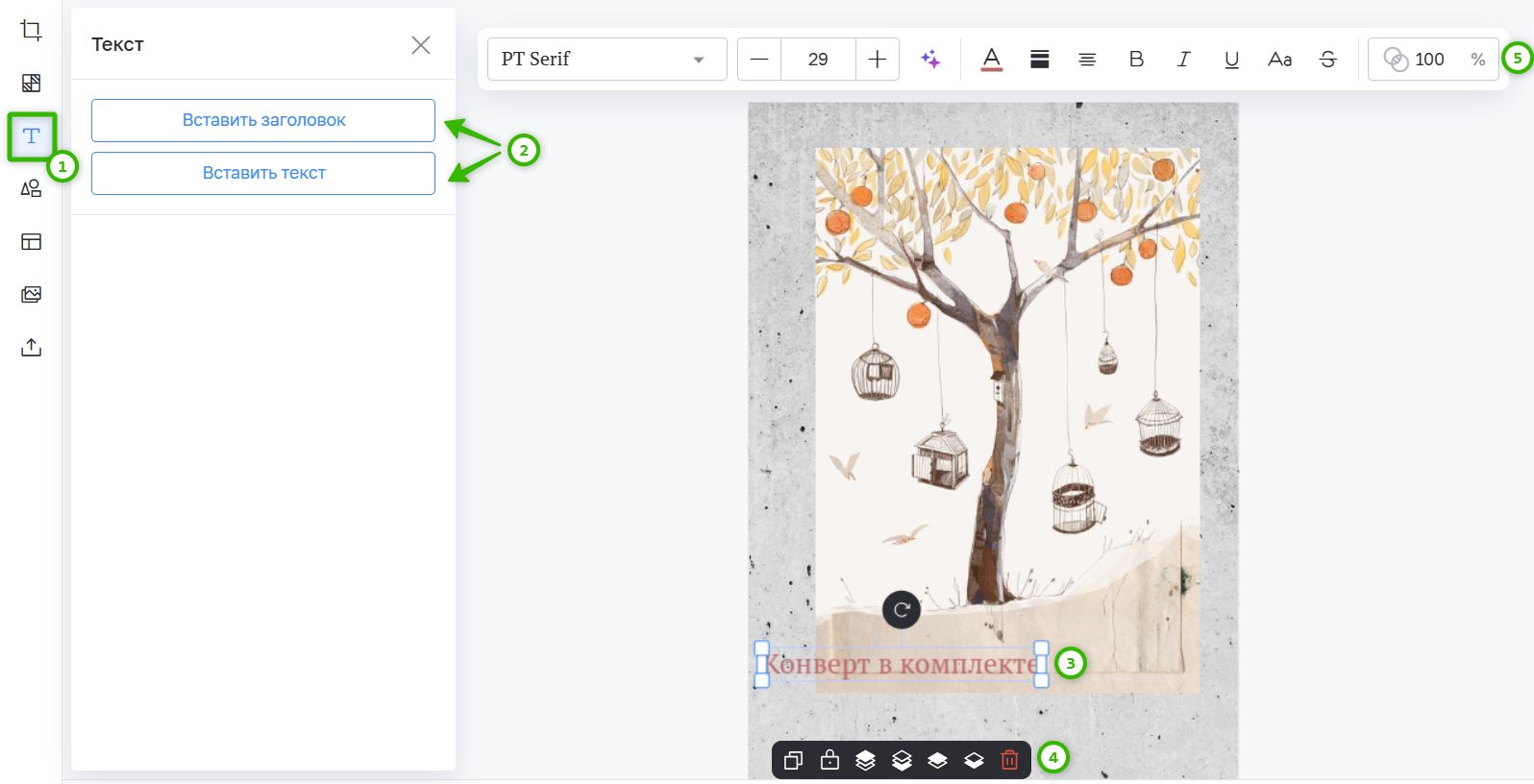The width and height of the screenshot is (1534, 784).
Task: Change letter case with the Aa icon
Action: 1279,60
